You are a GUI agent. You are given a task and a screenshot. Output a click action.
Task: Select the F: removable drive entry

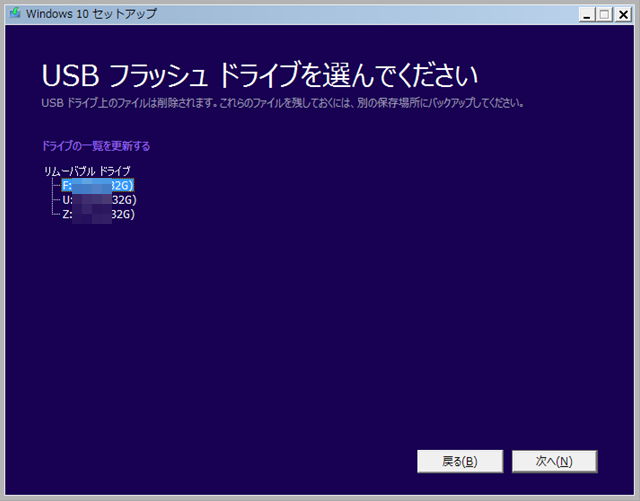point(98,185)
